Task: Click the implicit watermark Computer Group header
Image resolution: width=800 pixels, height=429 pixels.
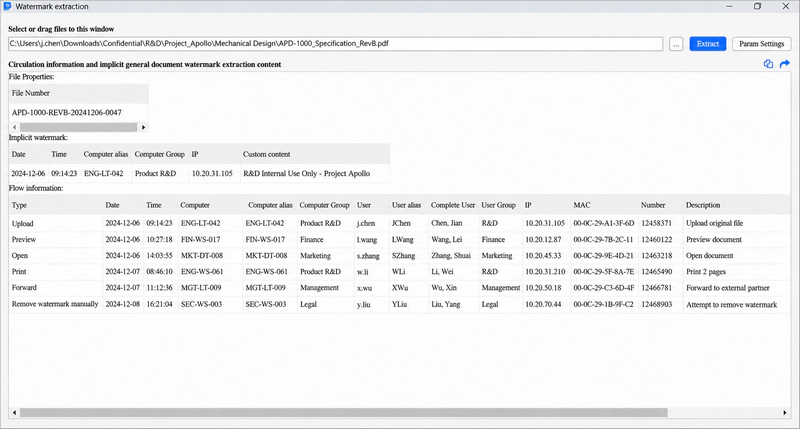Action: tap(159, 154)
